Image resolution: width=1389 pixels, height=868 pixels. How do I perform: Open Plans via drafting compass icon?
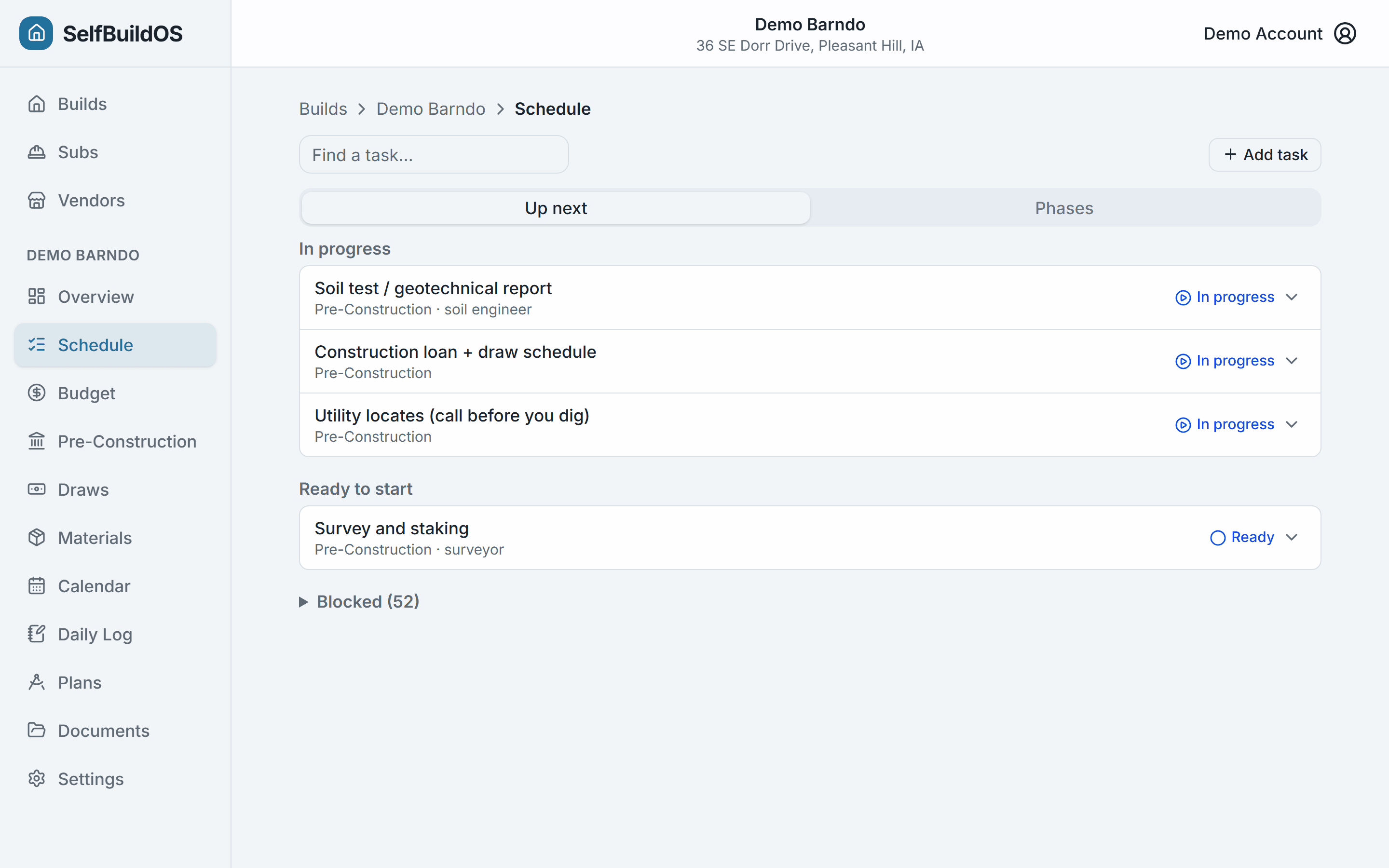pos(37,682)
